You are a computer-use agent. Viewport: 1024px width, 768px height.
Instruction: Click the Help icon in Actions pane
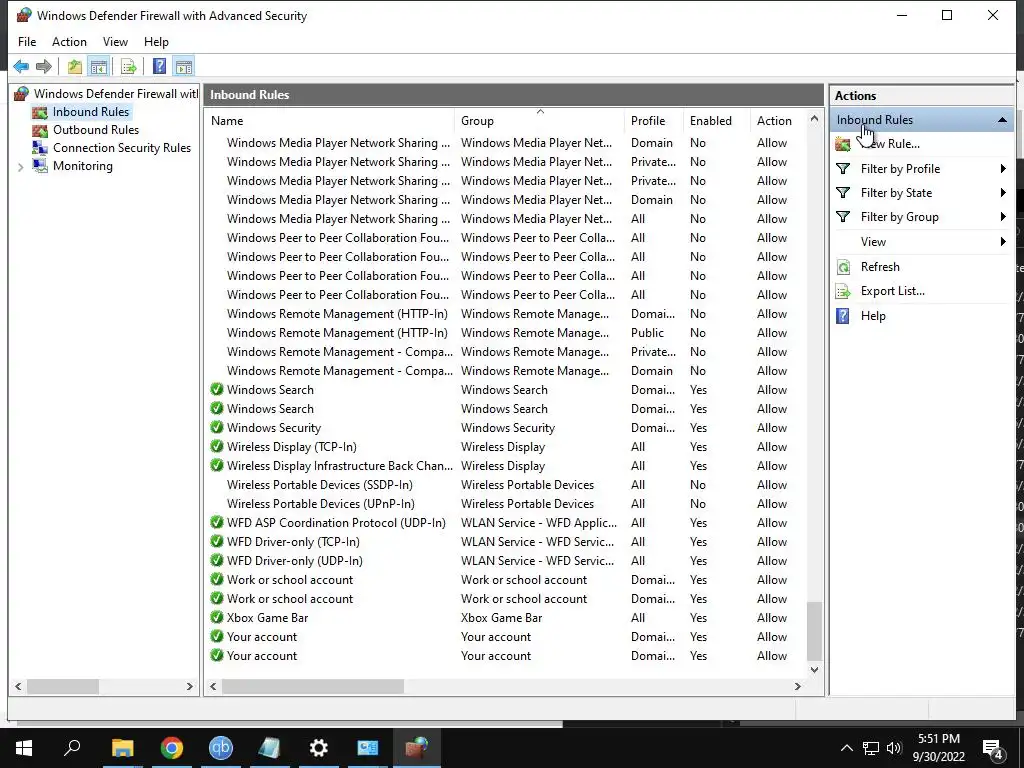click(843, 316)
